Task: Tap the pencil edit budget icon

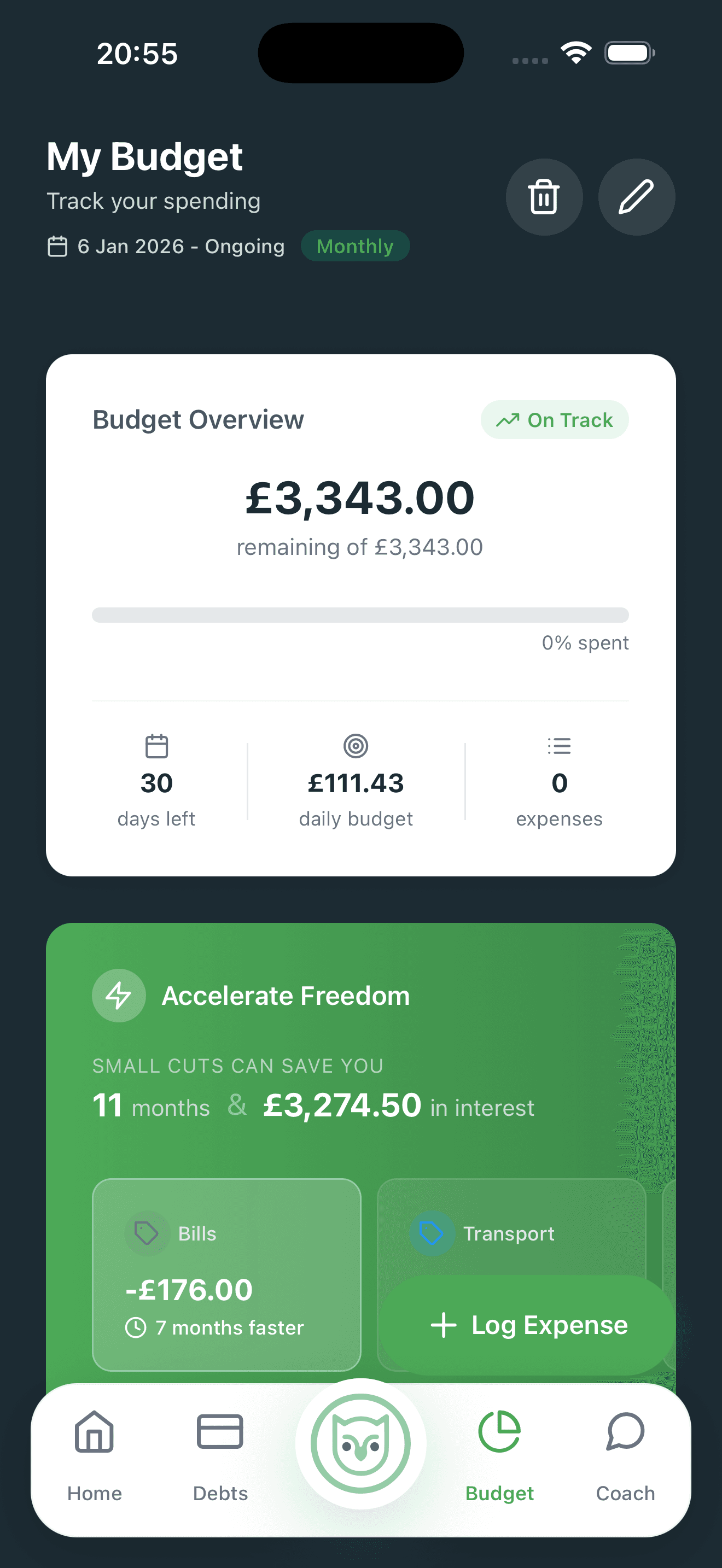Action: pos(636,197)
